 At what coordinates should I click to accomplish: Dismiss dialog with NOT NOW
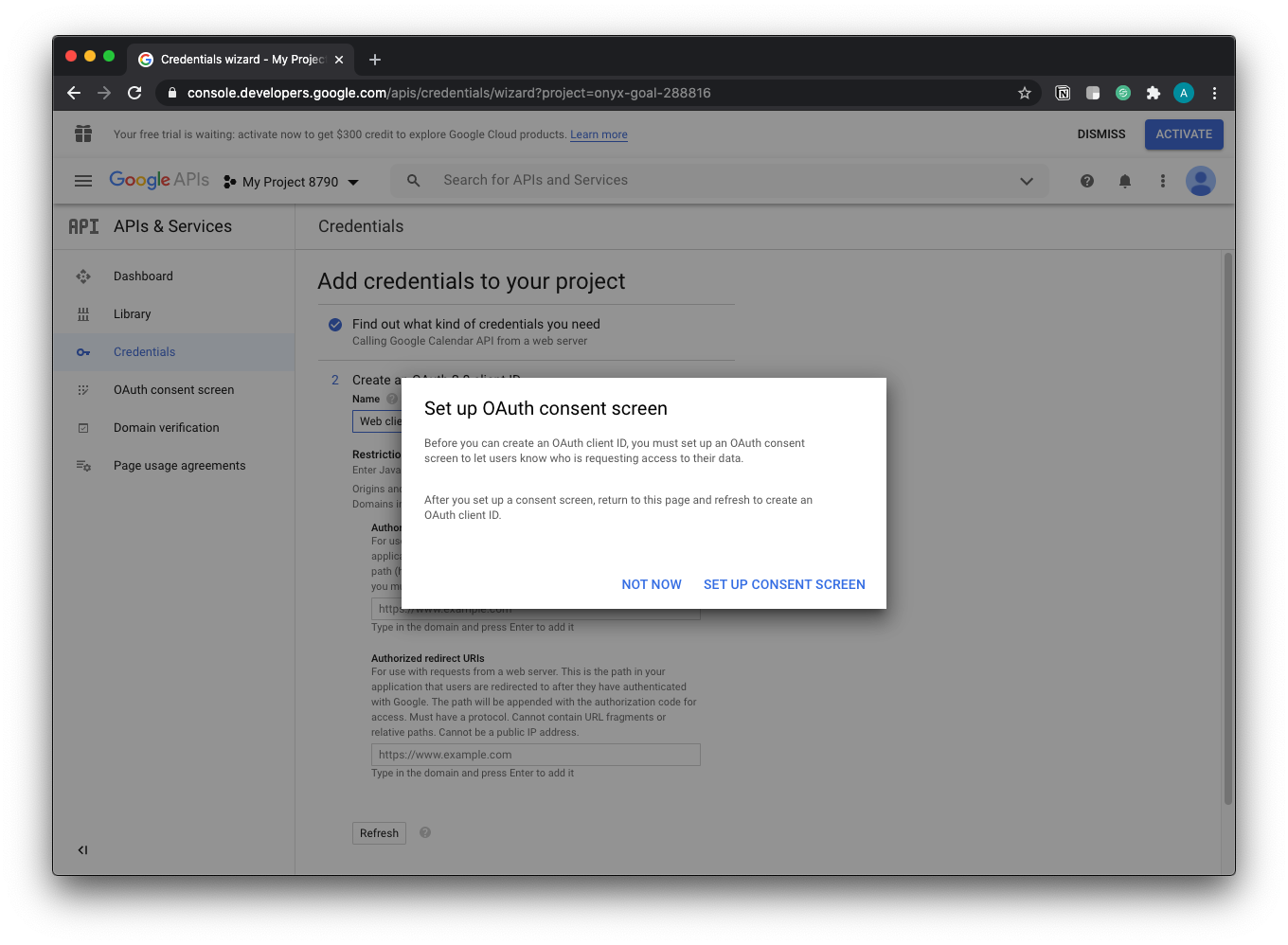[652, 584]
